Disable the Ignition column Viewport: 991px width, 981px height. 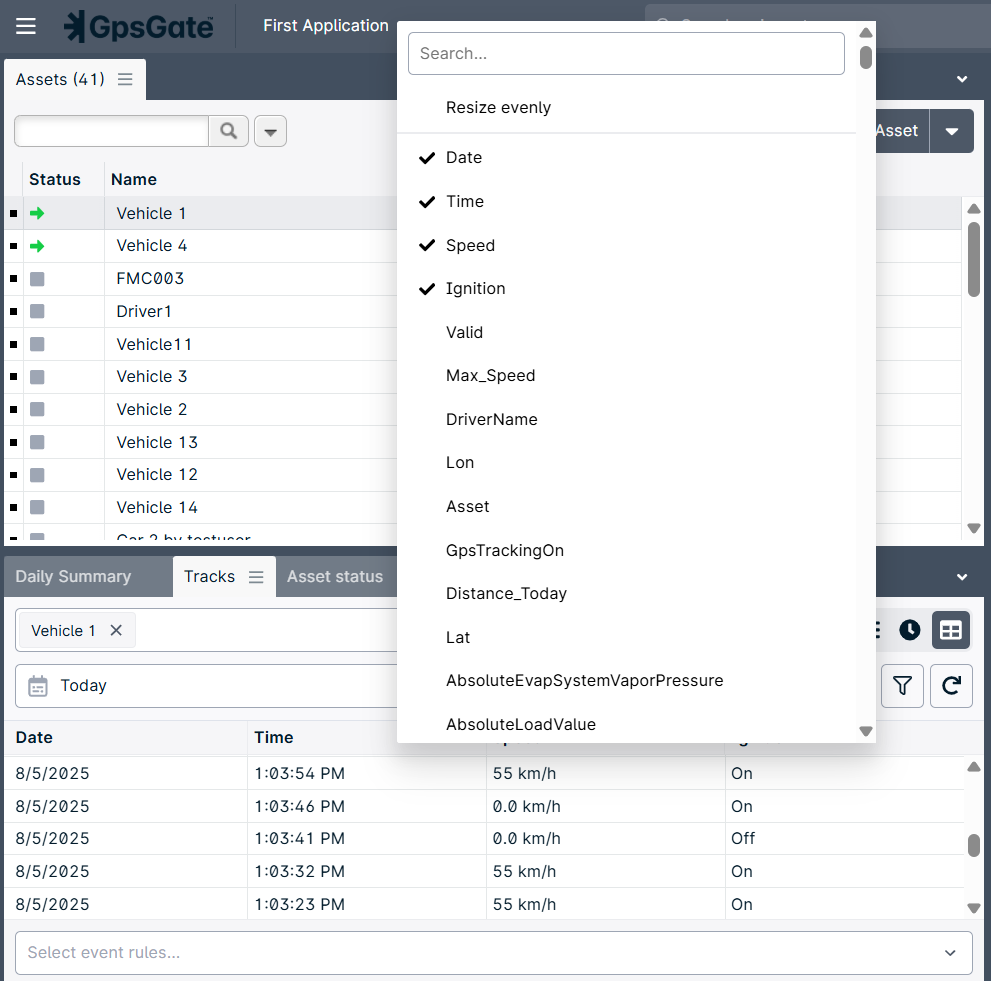(x=476, y=288)
